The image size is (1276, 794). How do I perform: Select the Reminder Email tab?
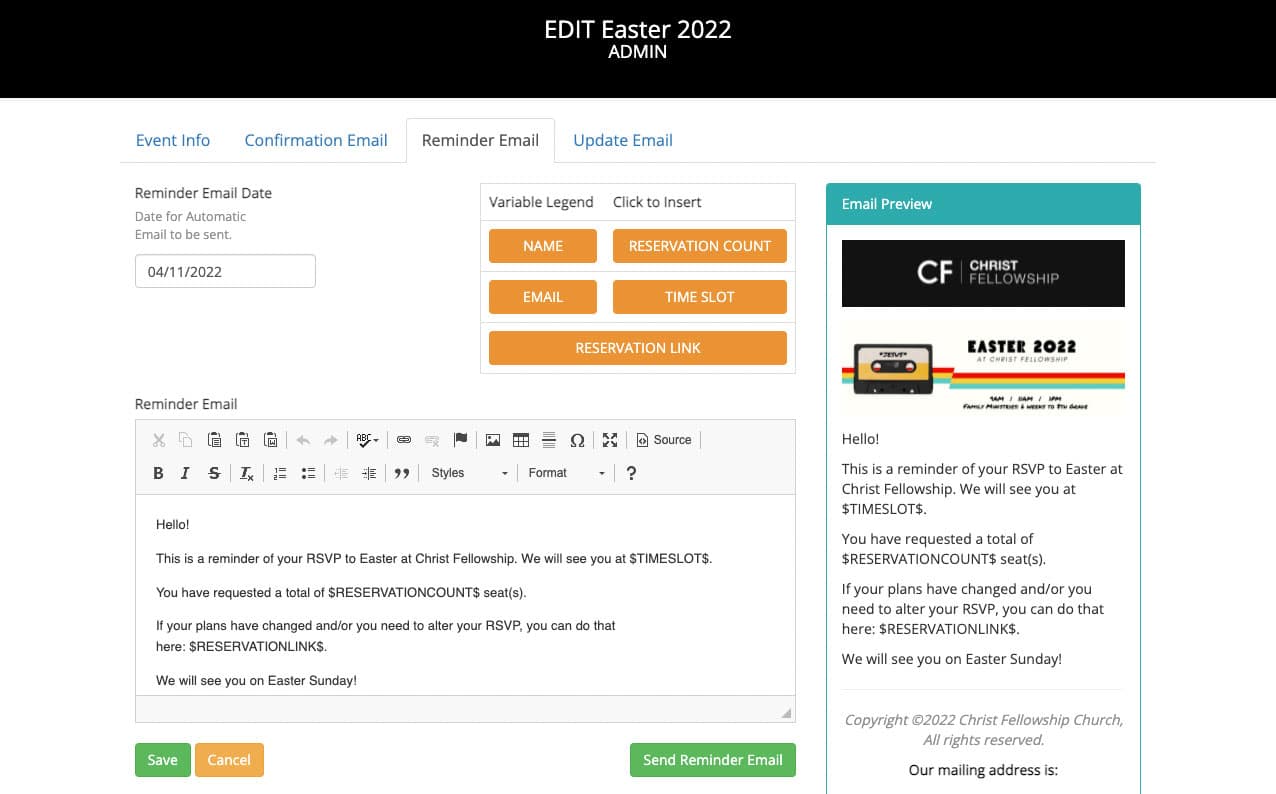480,140
